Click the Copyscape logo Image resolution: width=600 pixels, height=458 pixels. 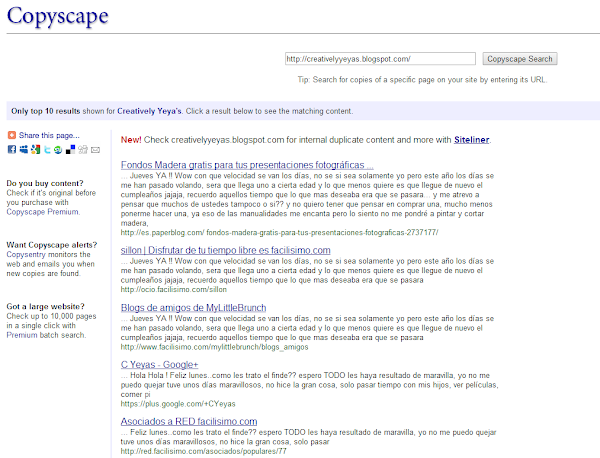pyautogui.click(x=58, y=16)
